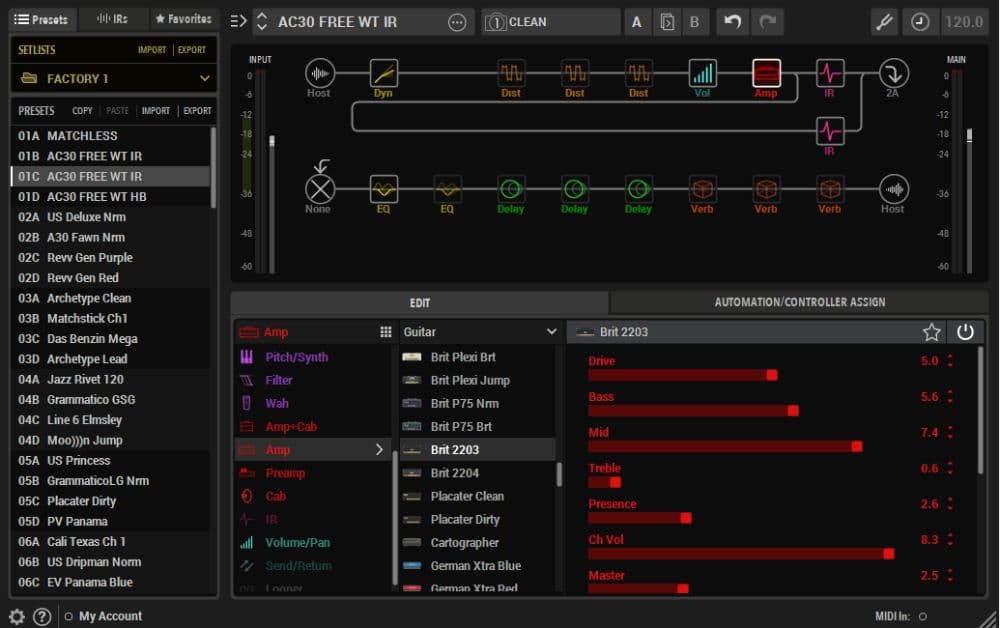Select the Vol block in signal path
The height and width of the screenshot is (628, 1000).
coord(702,74)
